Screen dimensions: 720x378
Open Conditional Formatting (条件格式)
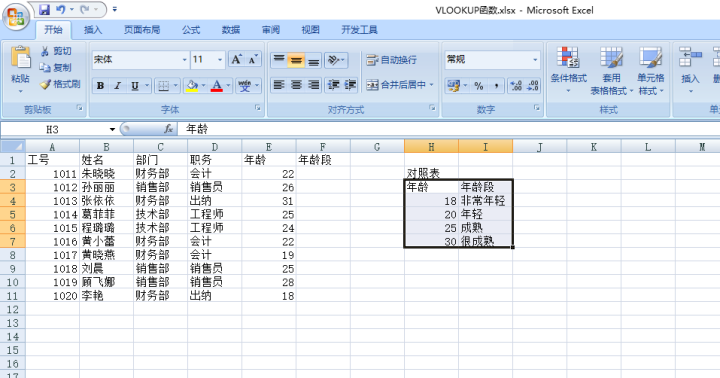[x=568, y=70]
